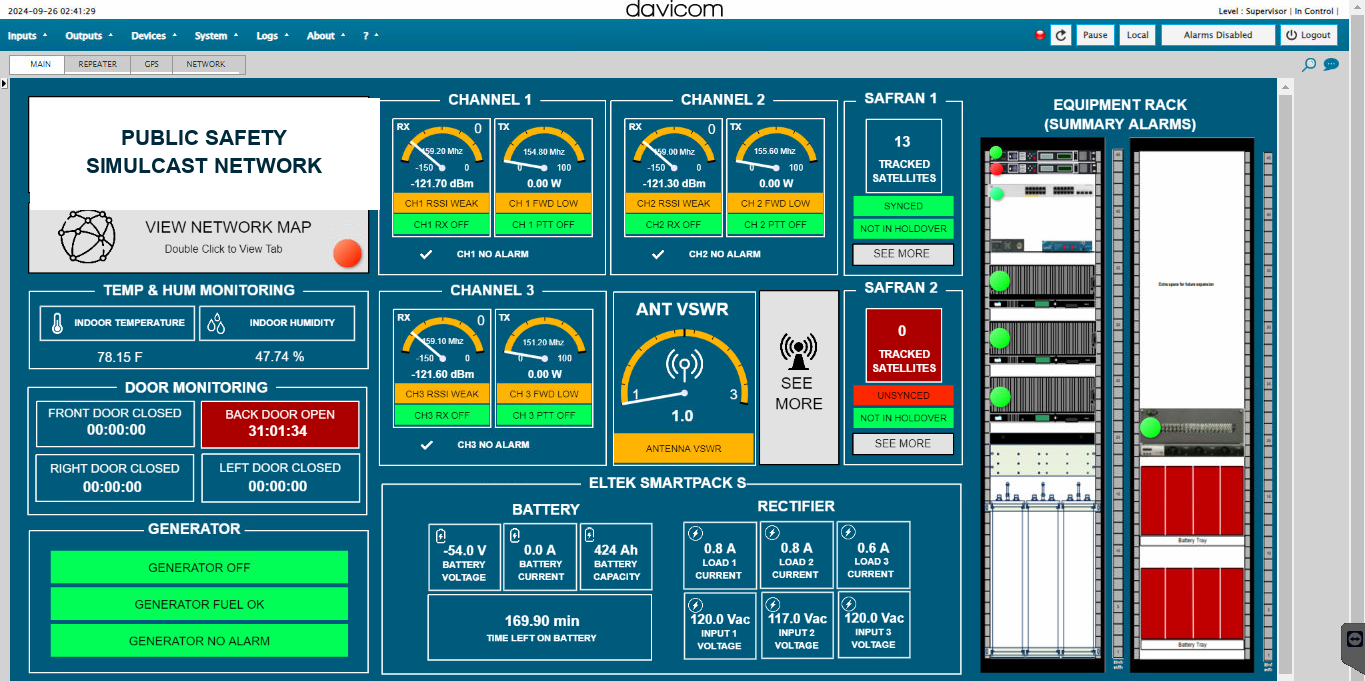1365x681 pixels.
Task: Switch to the REPEATER tab
Action: pos(98,64)
